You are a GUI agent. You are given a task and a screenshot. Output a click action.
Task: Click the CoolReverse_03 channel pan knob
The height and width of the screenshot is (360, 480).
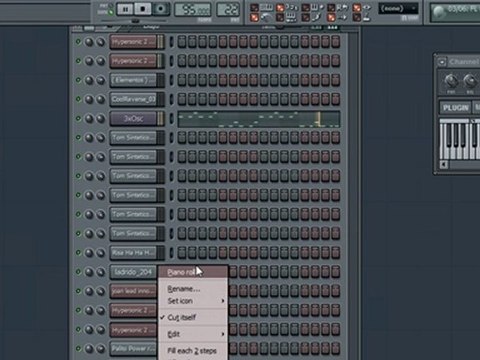(89, 99)
